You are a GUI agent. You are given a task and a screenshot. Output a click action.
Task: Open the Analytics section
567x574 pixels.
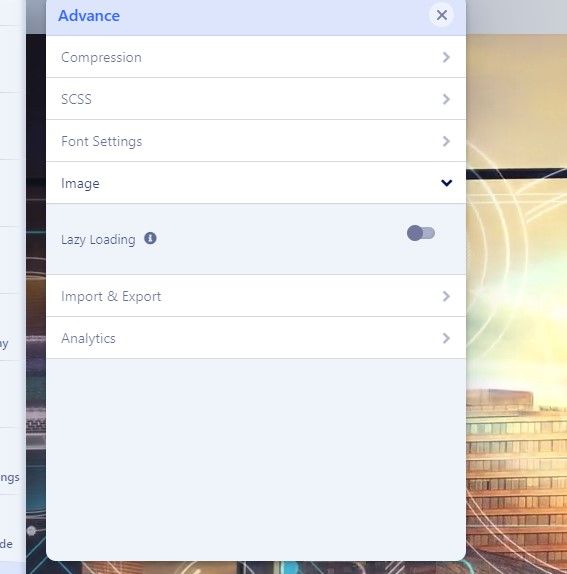(256, 338)
